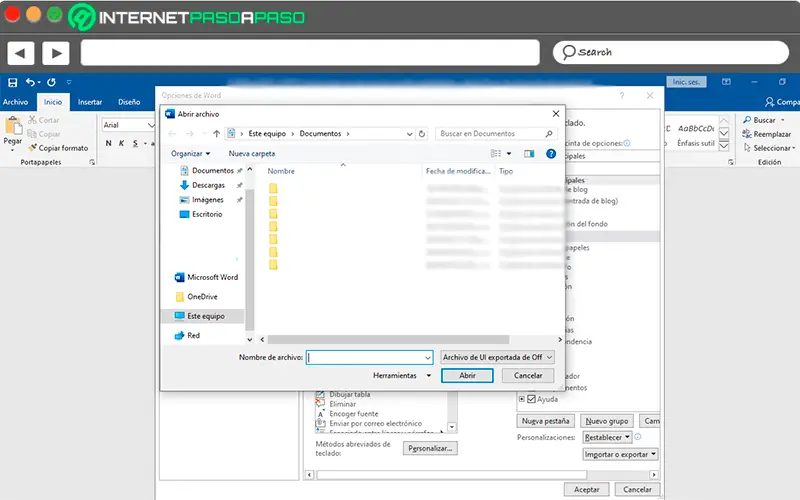
Task: Select Este equipo in navigation pane
Action: click(x=202, y=316)
